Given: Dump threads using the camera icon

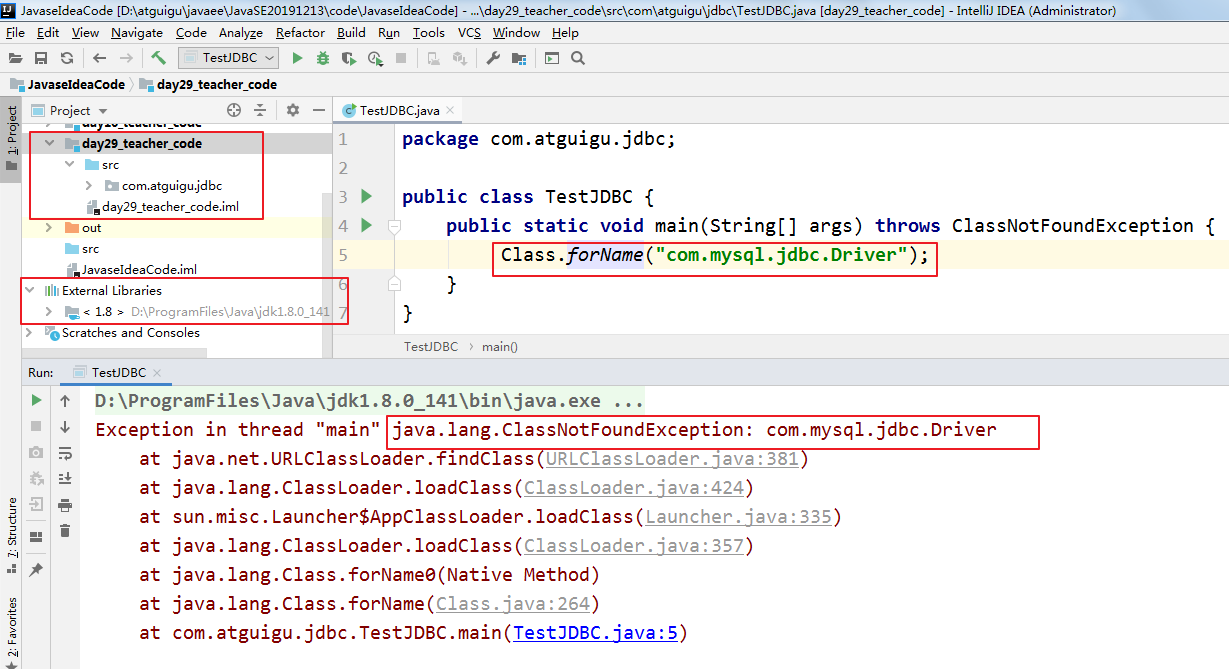Looking at the screenshot, I should (36, 452).
